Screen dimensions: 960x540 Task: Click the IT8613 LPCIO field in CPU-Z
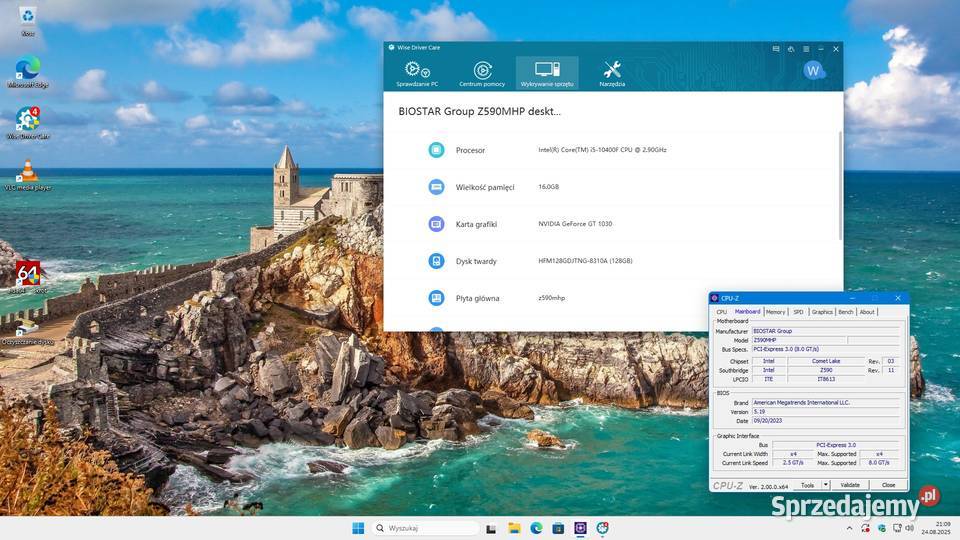point(826,379)
